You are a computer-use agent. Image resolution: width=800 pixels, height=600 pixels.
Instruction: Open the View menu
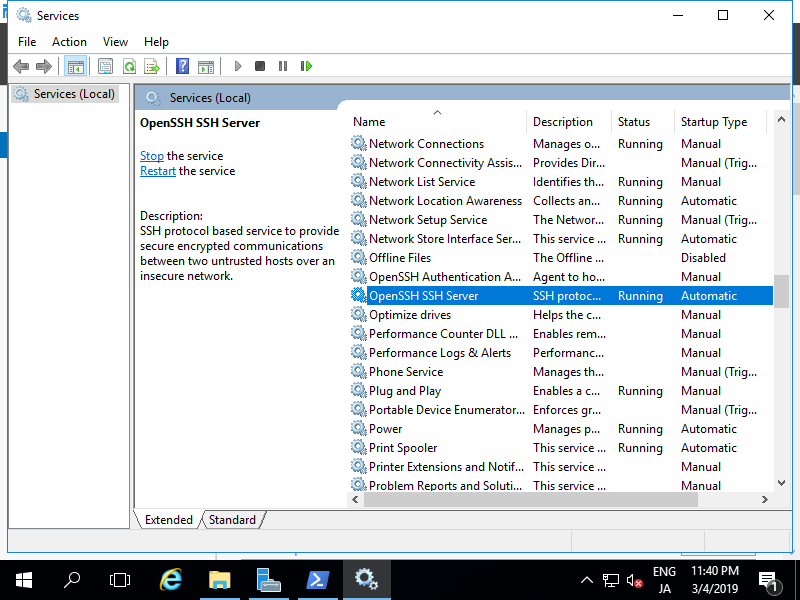click(x=115, y=42)
